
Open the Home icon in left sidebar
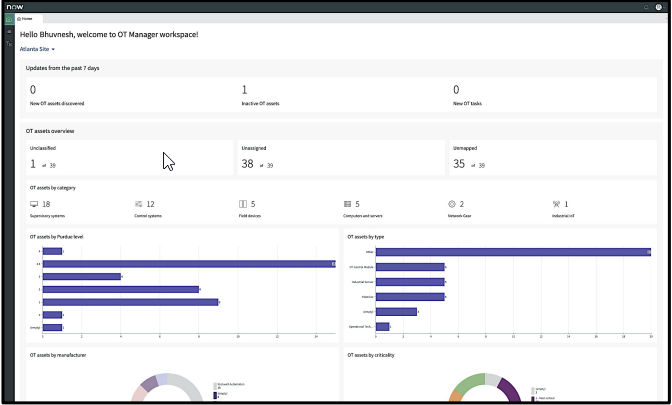pyautogui.click(x=9, y=19)
